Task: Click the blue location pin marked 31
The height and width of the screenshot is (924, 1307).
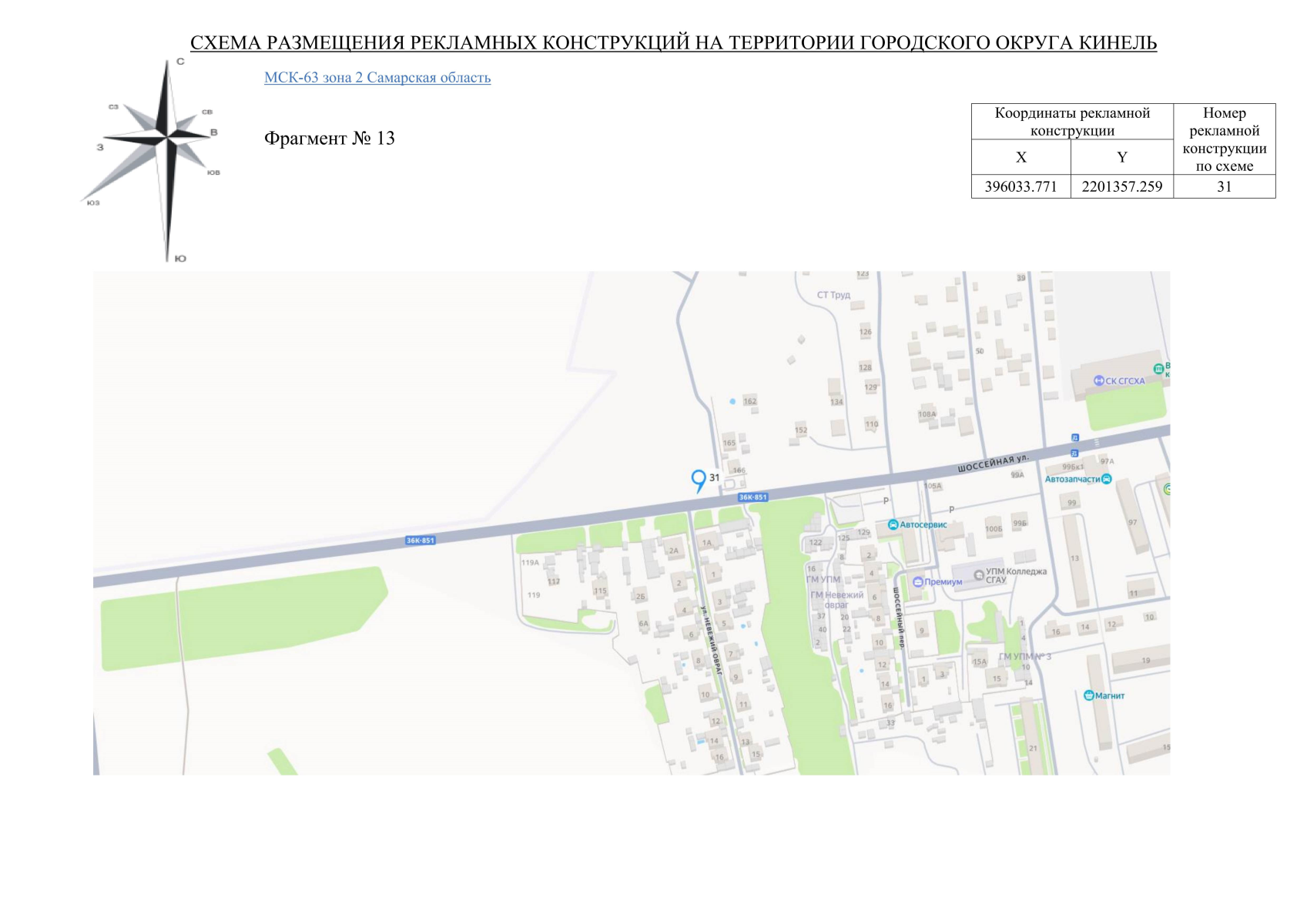Action: point(699,480)
